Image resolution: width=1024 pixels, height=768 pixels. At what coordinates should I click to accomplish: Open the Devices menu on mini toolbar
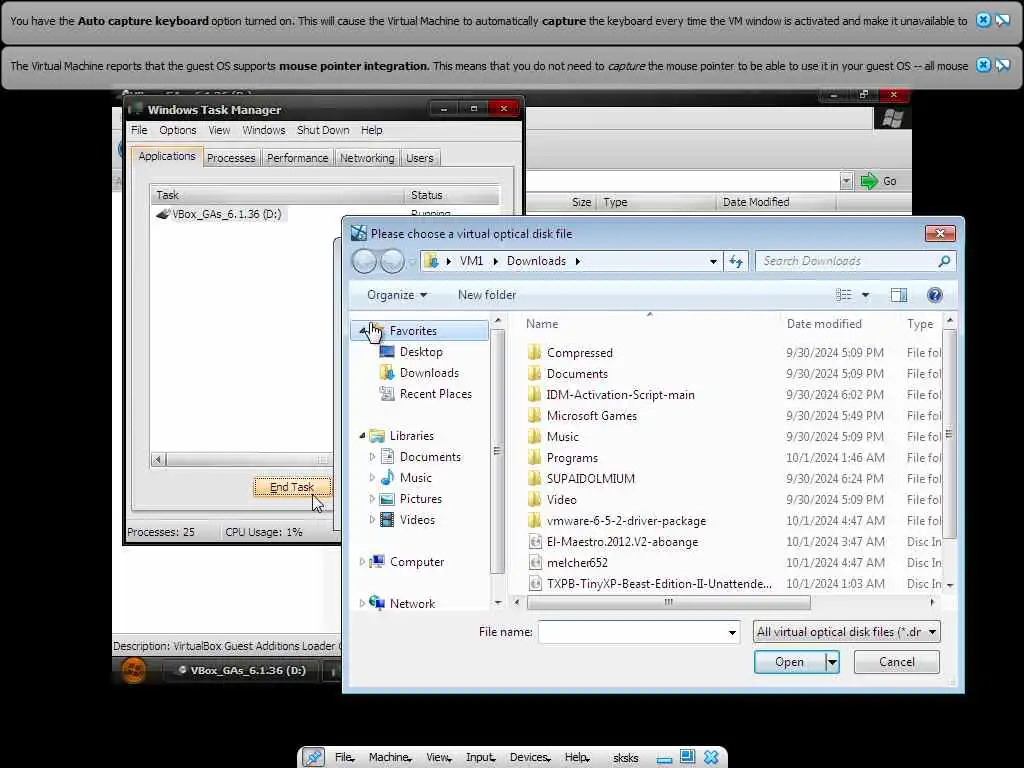(x=529, y=758)
